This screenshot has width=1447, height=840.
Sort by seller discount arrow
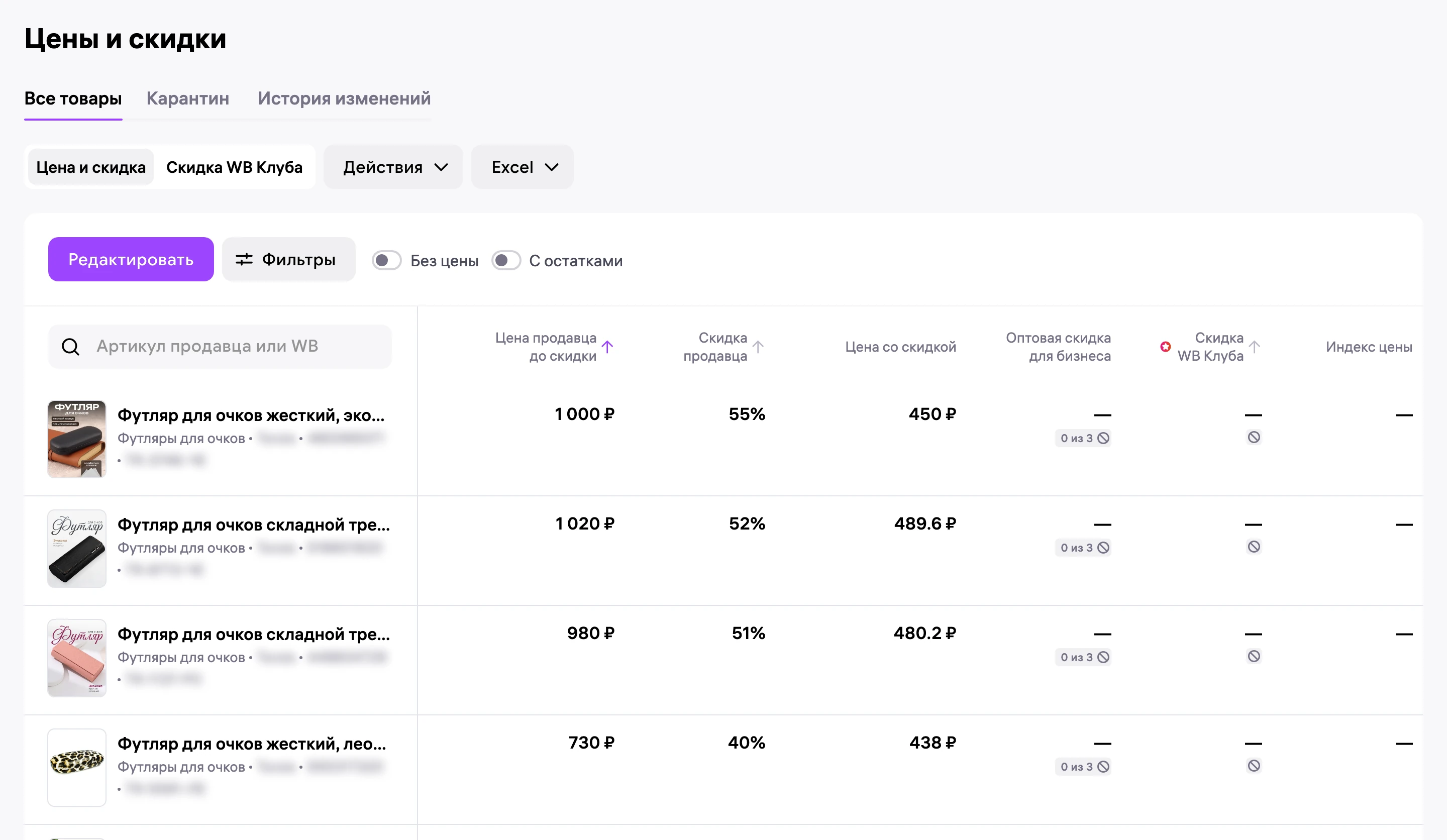tap(758, 347)
